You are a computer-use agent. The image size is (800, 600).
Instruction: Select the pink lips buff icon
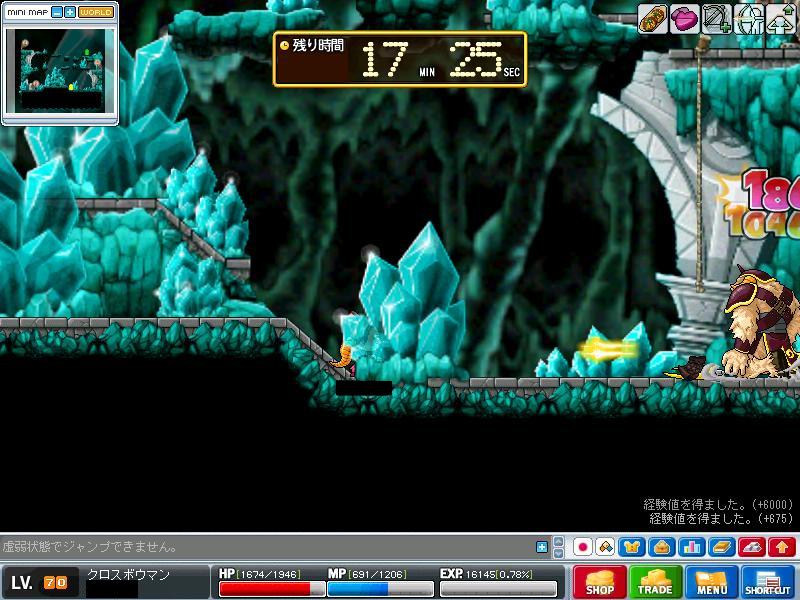(684, 20)
